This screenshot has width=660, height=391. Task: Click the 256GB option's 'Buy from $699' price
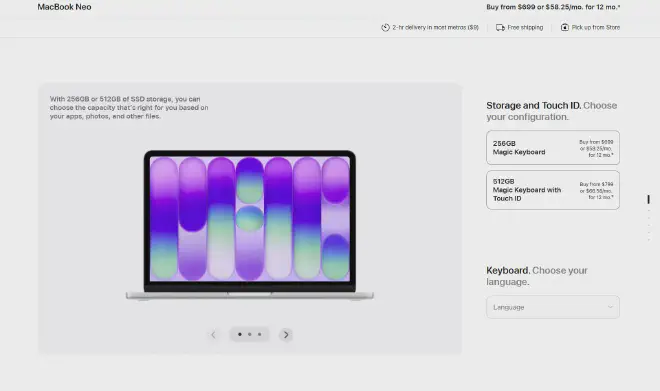tap(596, 149)
